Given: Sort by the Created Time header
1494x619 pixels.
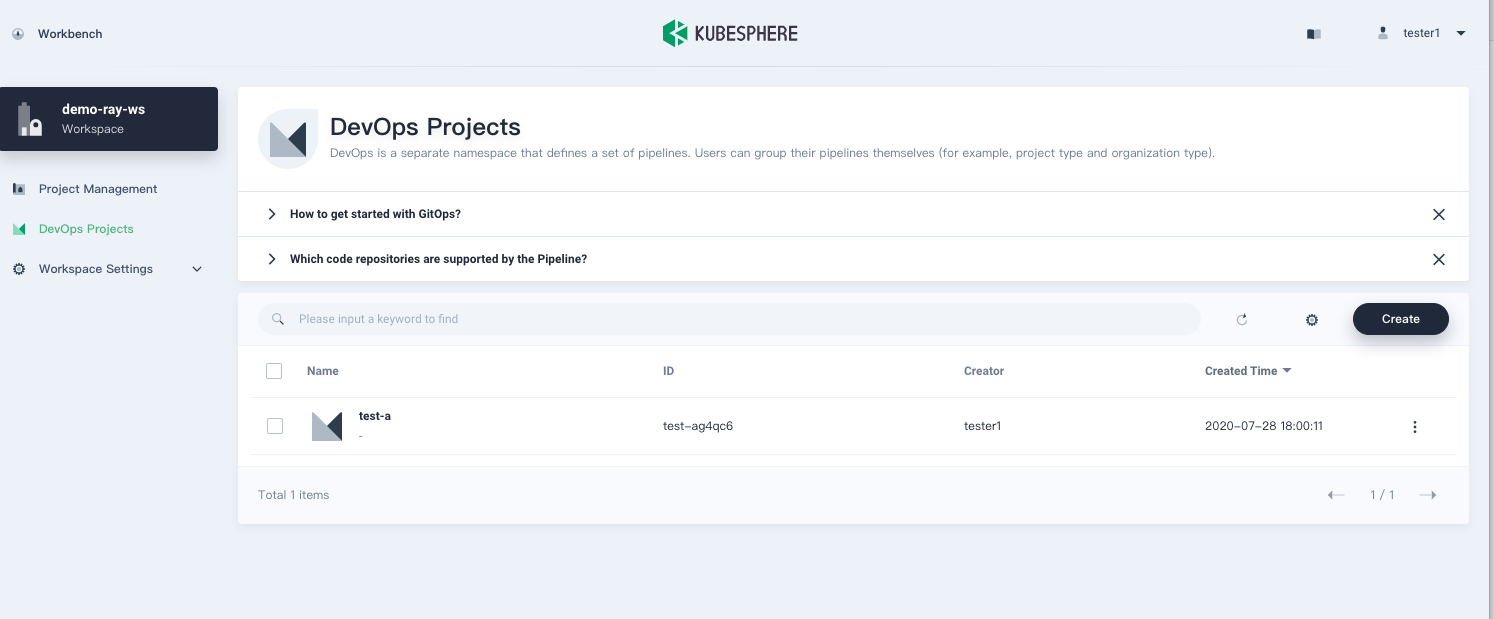Looking at the screenshot, I should coord(1241,371).
